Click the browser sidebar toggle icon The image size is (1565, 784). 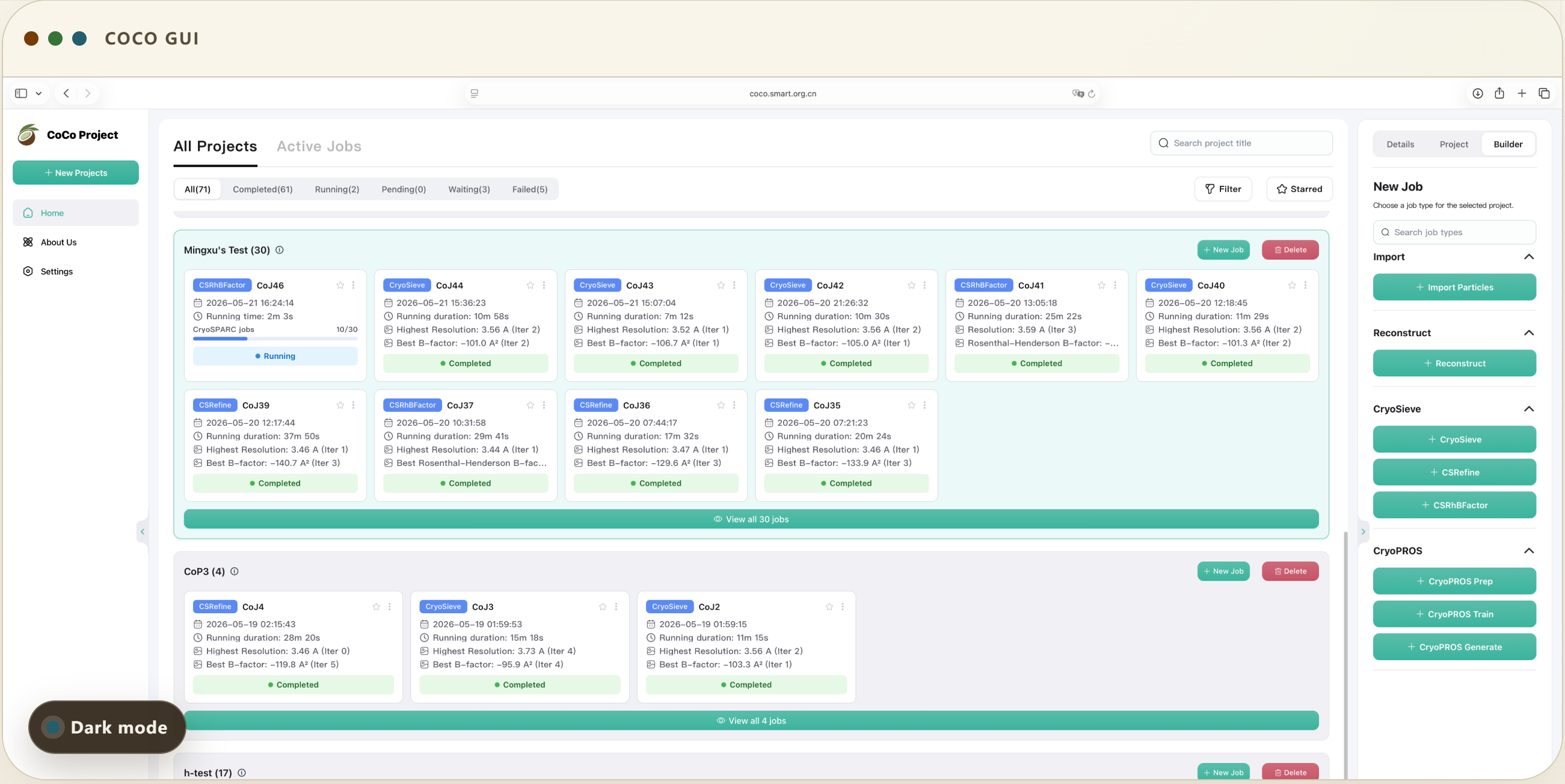[21, 94]
